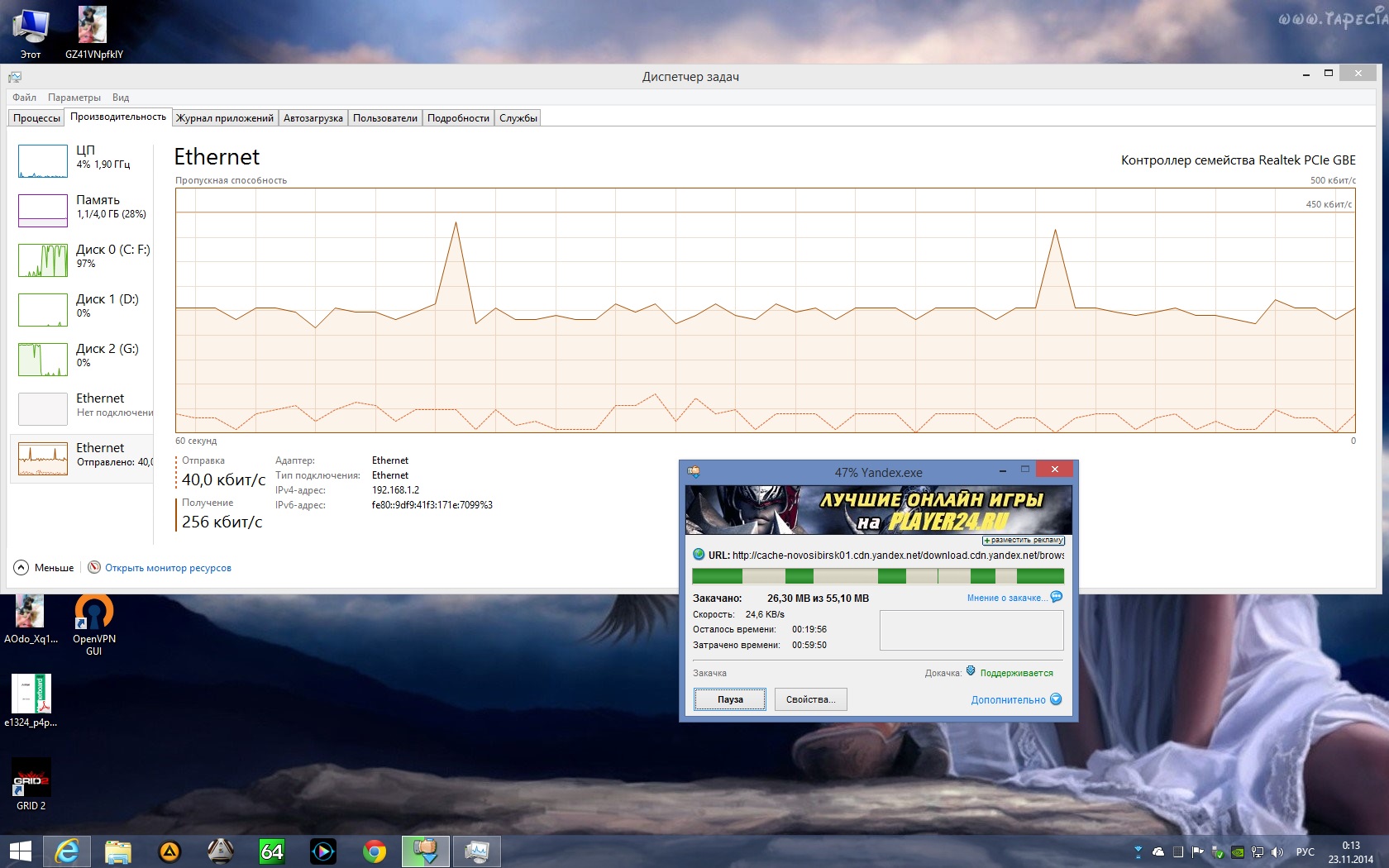Click the Windows Start button
1389x868 pixels.
coord(21,851)
